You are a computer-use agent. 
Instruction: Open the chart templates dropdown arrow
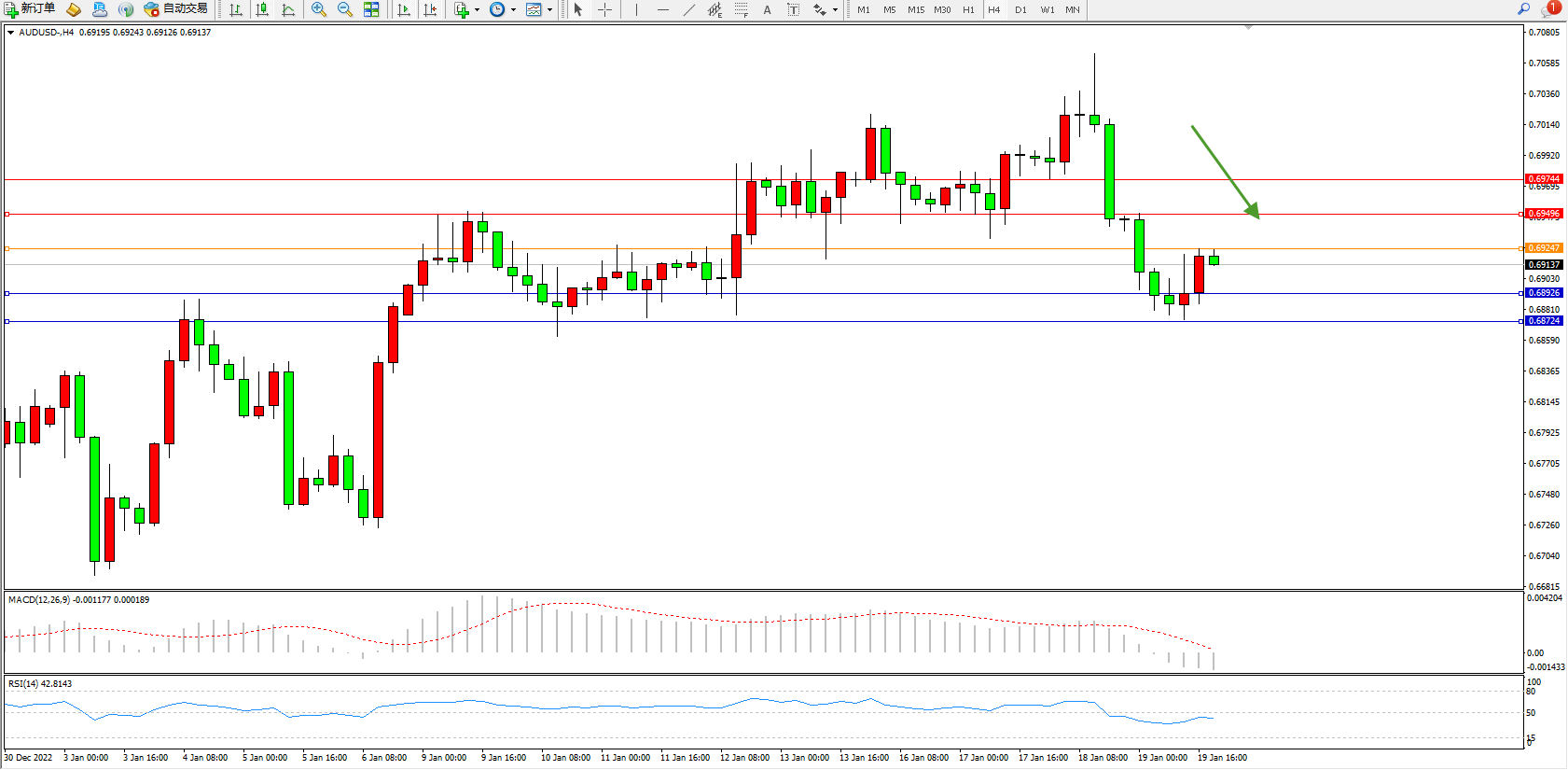click(x=549, y=9)
